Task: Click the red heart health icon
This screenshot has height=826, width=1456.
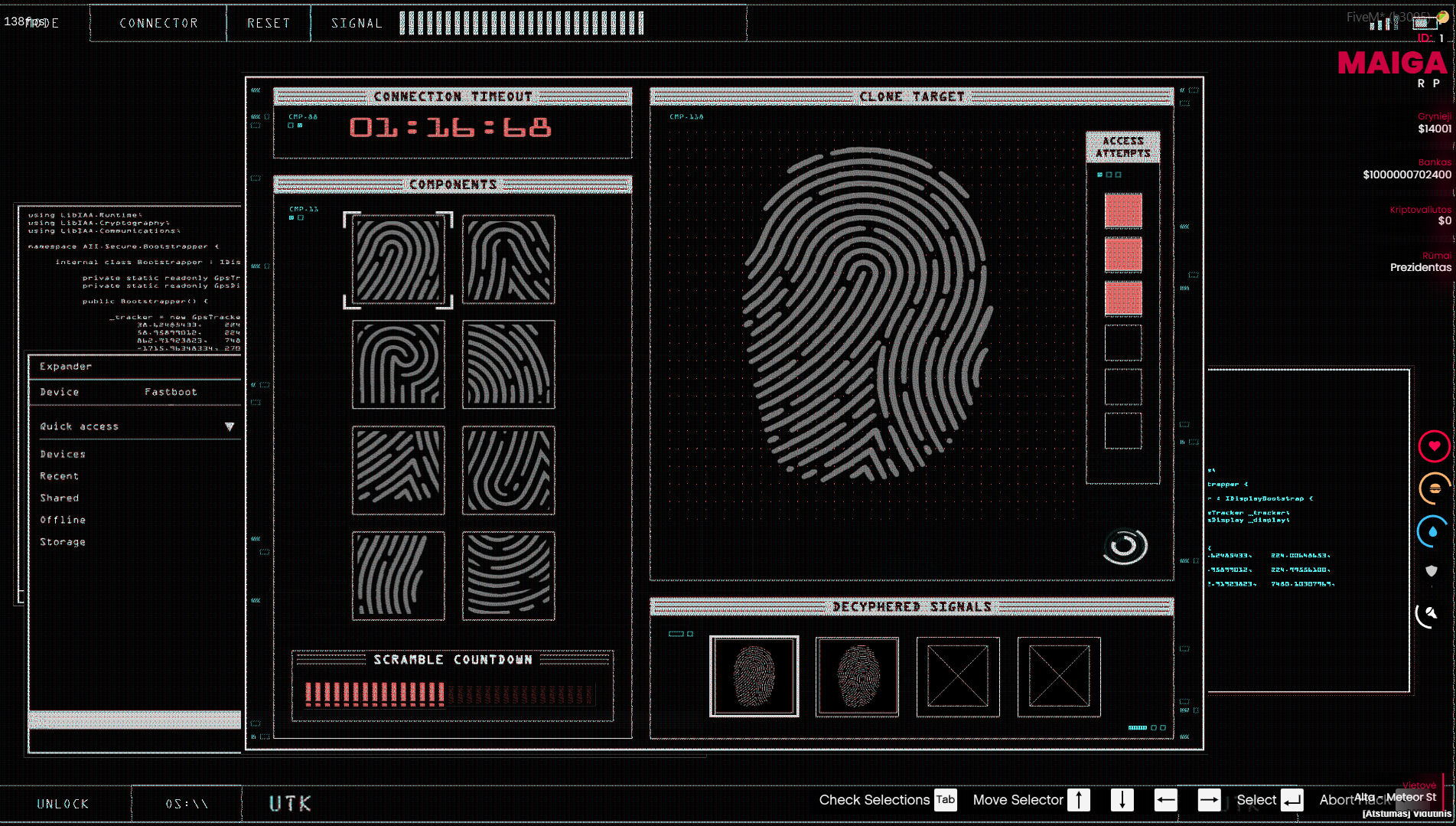Action: point(1434,446)
